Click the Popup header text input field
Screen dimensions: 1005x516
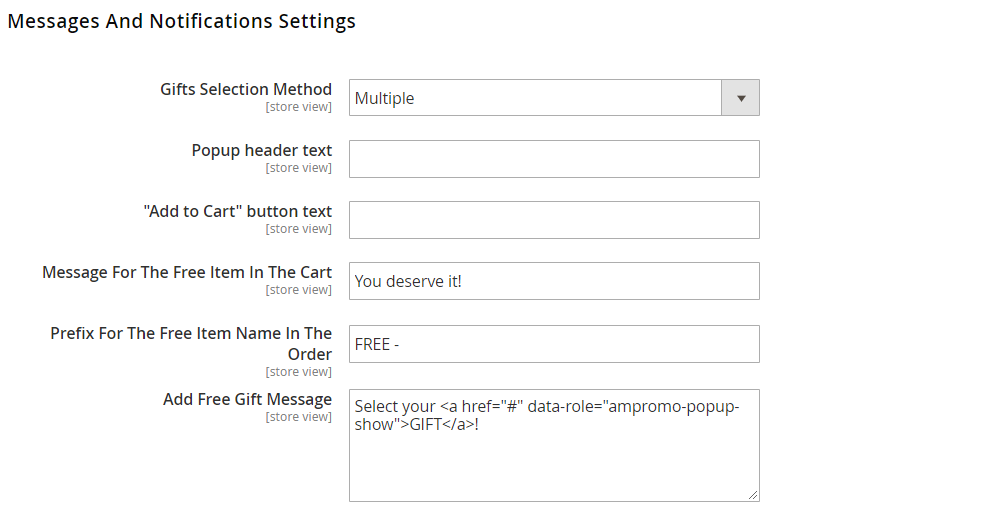tap(554, 159)
